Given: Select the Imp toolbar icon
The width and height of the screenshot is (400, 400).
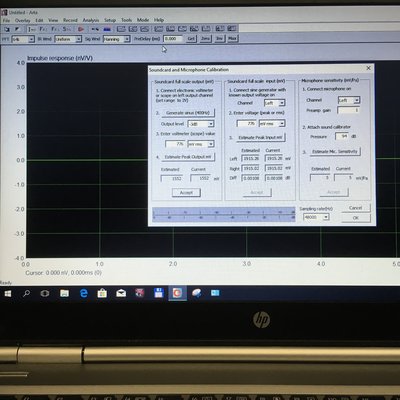Looking at the screenshot, I should [32, 29].
